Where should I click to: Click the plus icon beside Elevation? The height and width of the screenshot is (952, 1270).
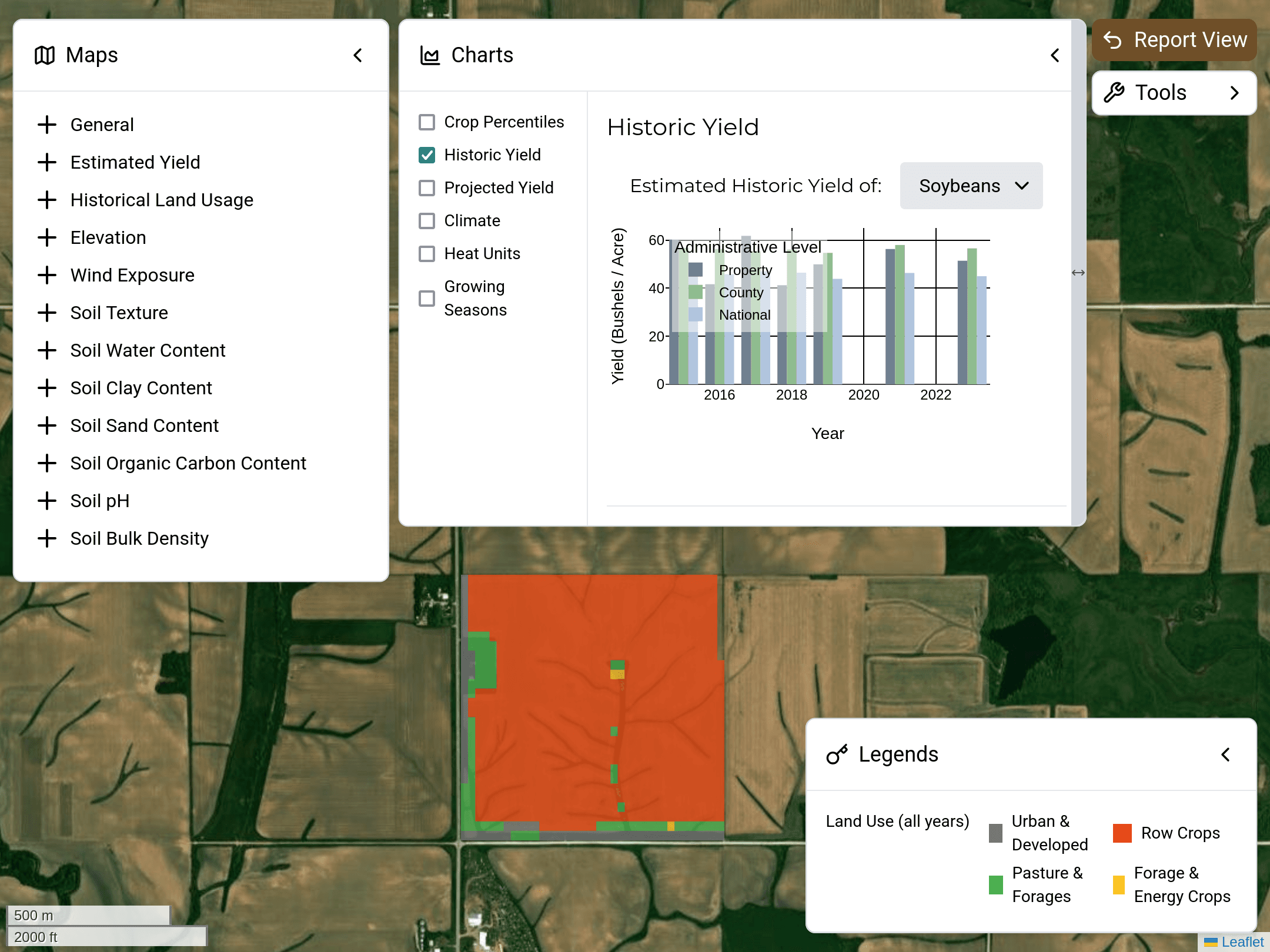47,237
